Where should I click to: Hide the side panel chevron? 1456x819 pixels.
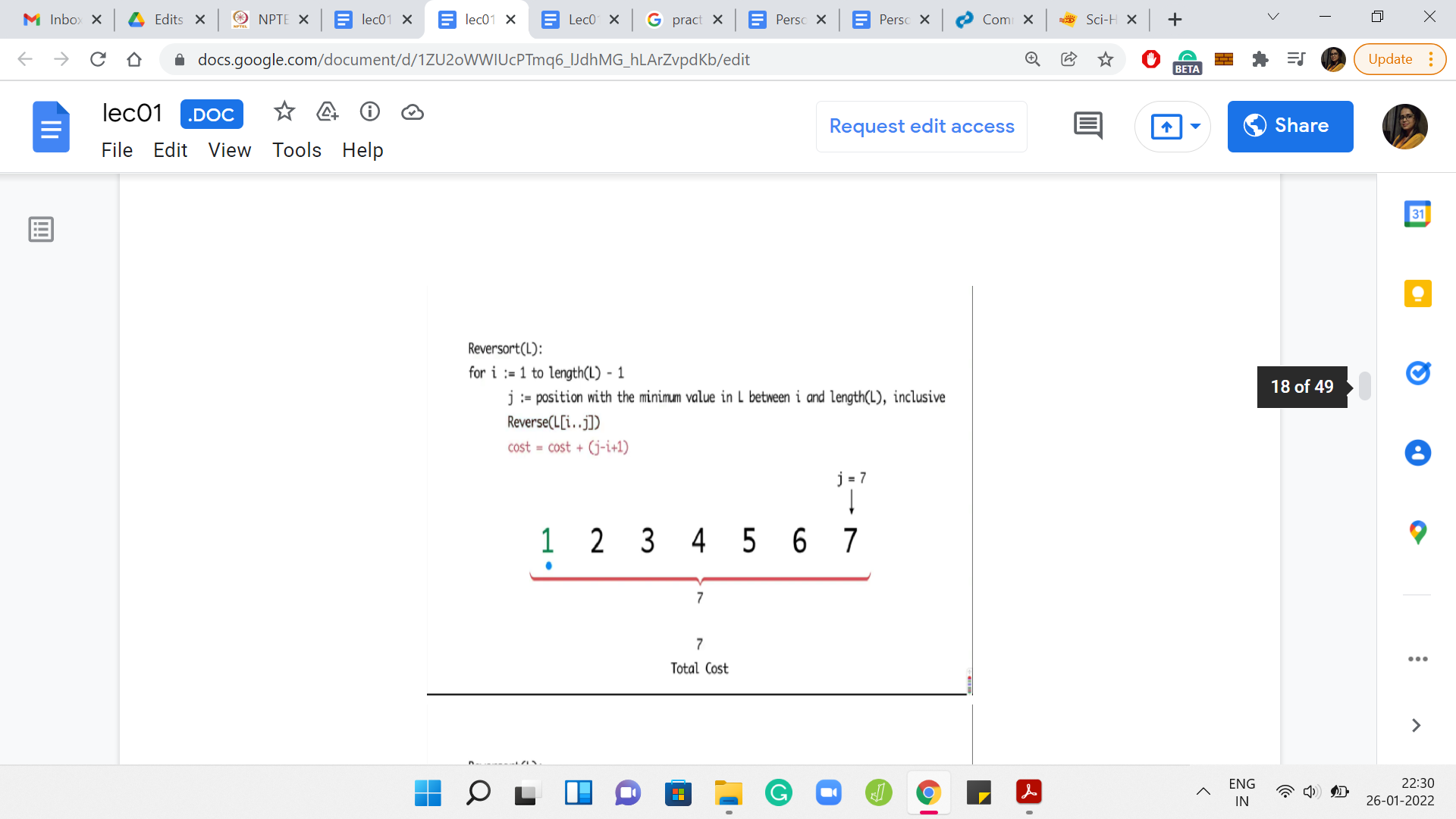tap(1416, 726)
